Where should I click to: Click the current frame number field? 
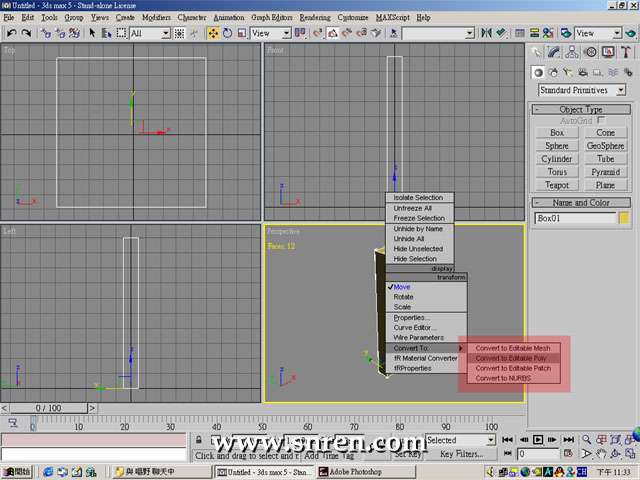[x=538, y=454]
